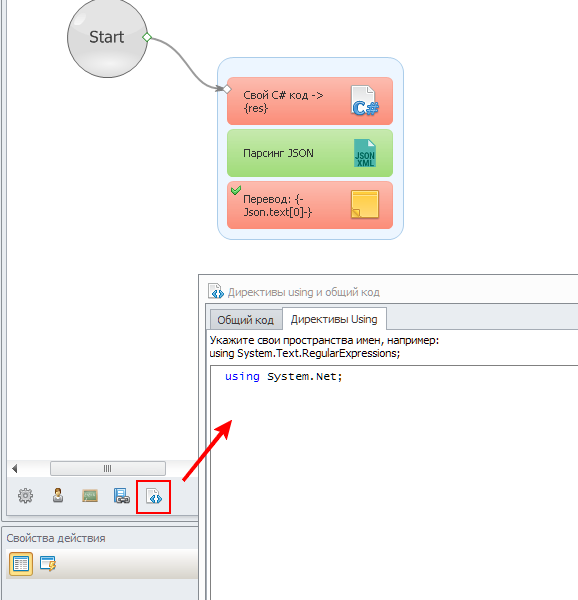
Task: Click the yellow note icon on Перевод block
Action: click(x=365, y=205)
